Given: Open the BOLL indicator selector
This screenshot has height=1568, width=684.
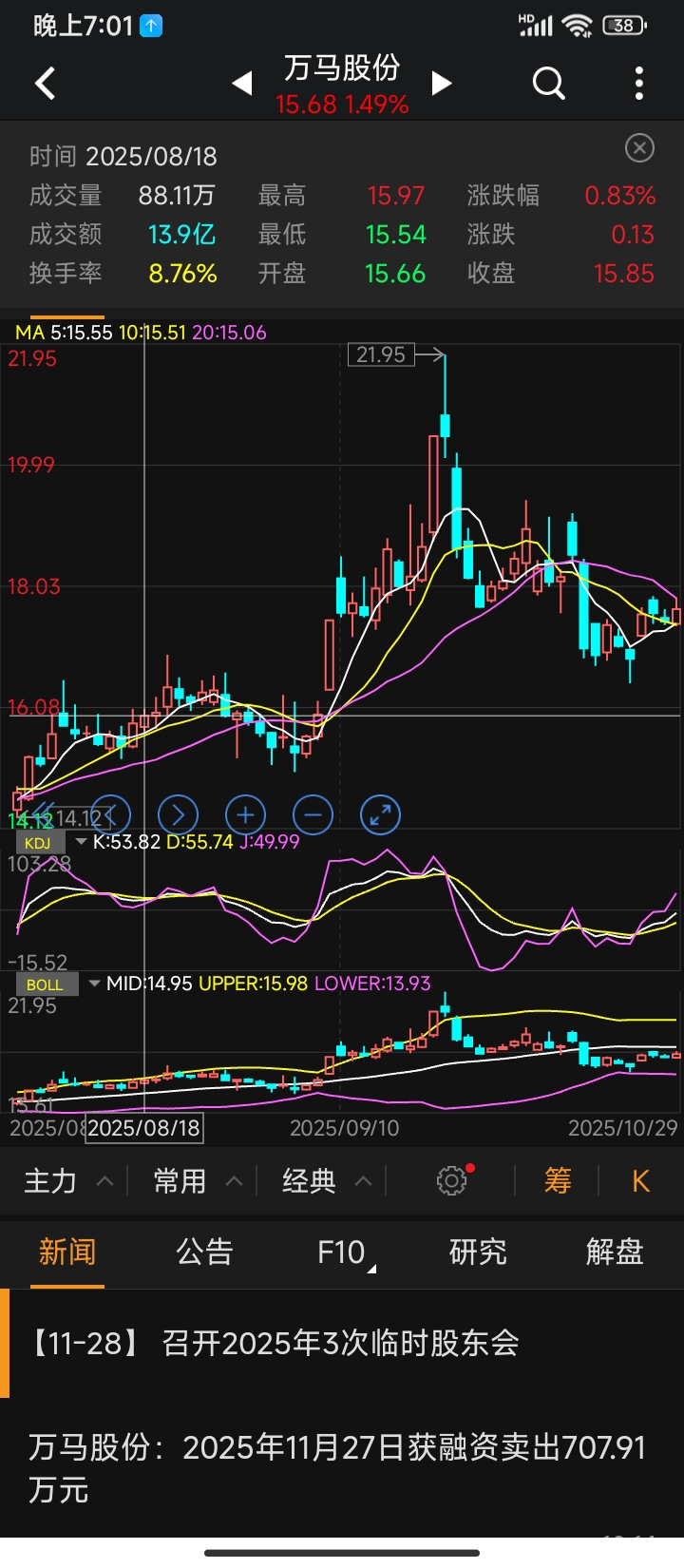Looking at the screenshot, I should 57,985.
